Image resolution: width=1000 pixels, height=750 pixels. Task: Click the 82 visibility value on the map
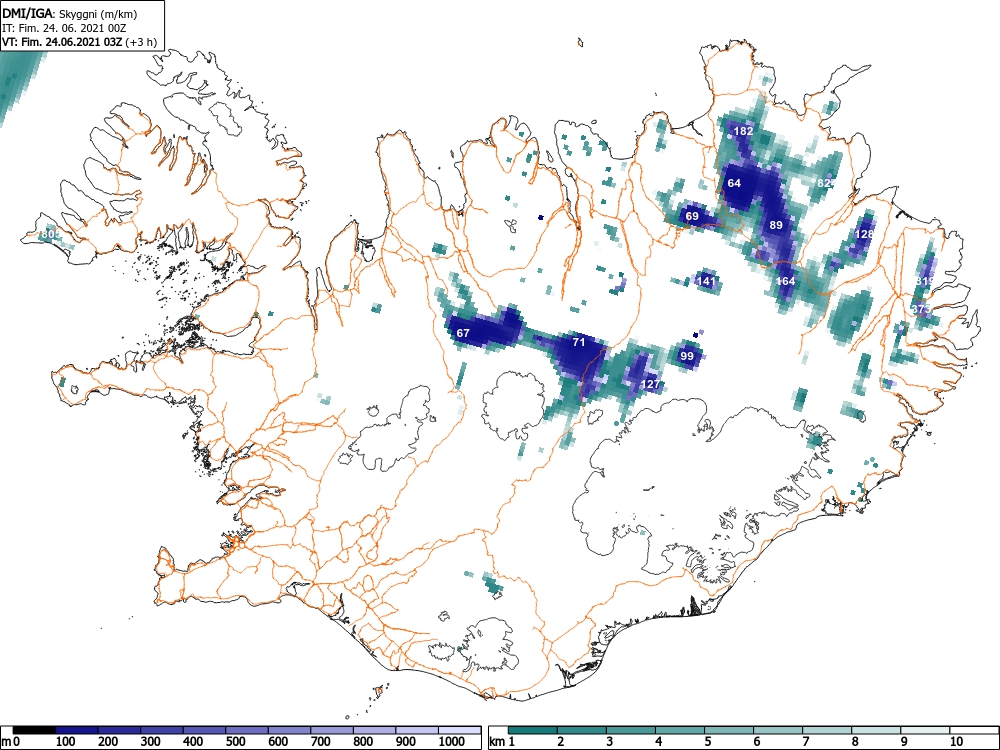tap(824, 183)
